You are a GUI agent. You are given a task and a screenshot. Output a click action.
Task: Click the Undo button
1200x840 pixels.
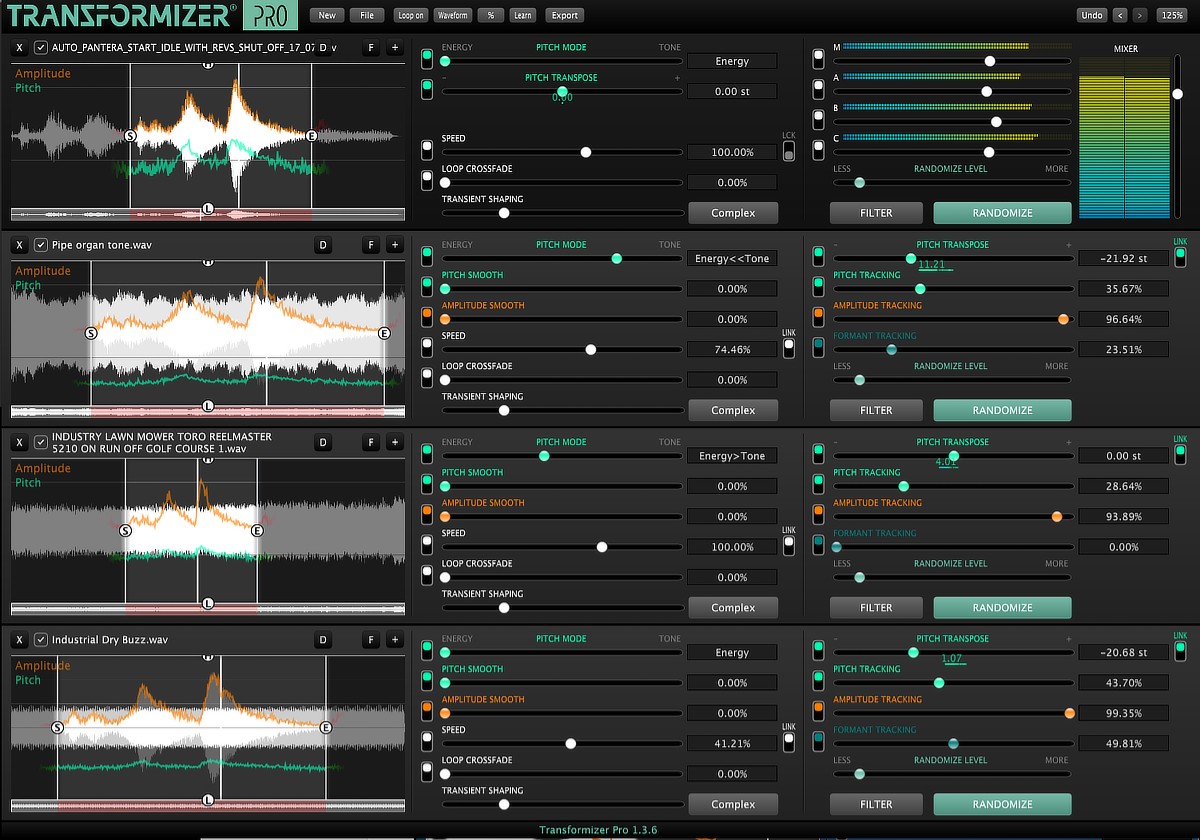[x=1092, y=15]
